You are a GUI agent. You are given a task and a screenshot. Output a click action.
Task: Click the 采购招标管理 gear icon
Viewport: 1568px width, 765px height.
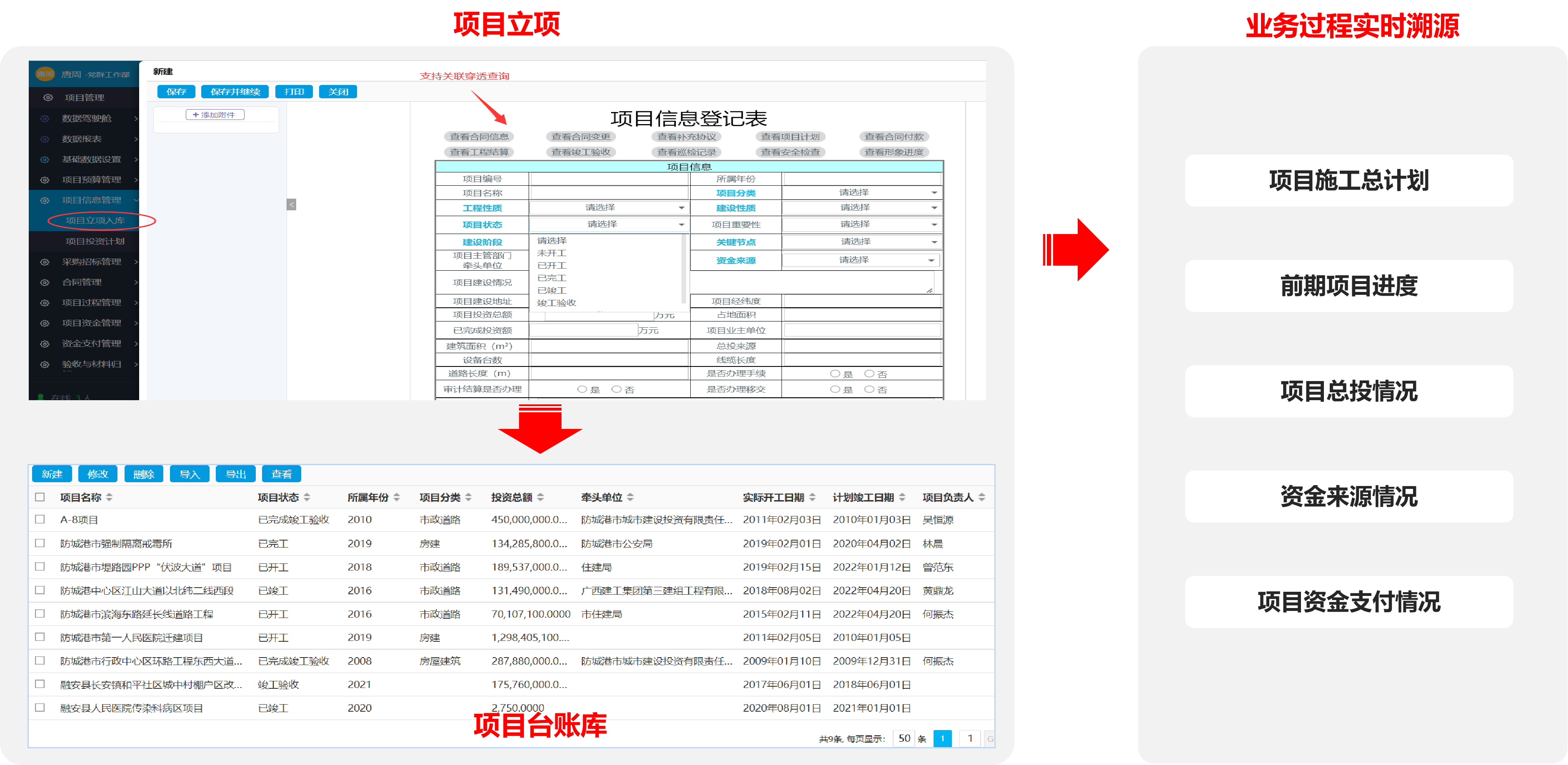click(45, 262)
